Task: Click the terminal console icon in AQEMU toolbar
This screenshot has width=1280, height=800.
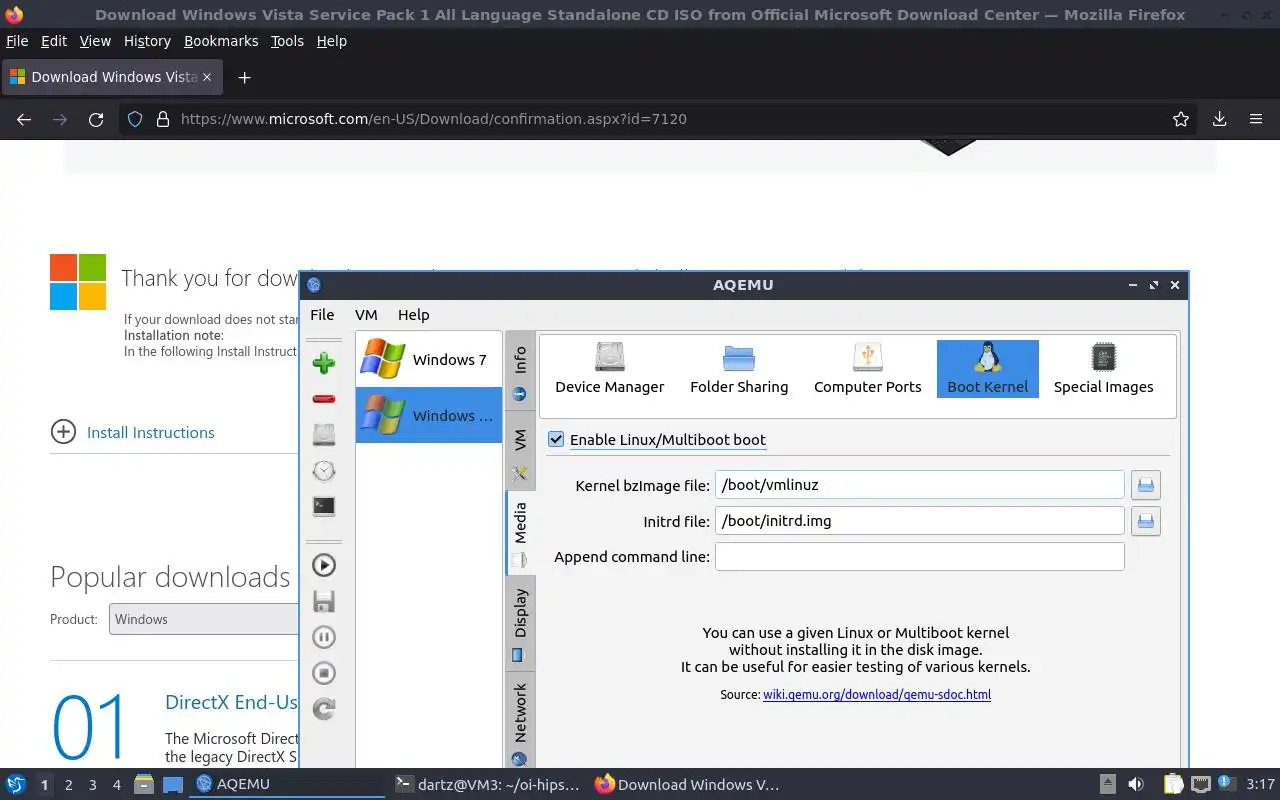Action: coord(323,507)
